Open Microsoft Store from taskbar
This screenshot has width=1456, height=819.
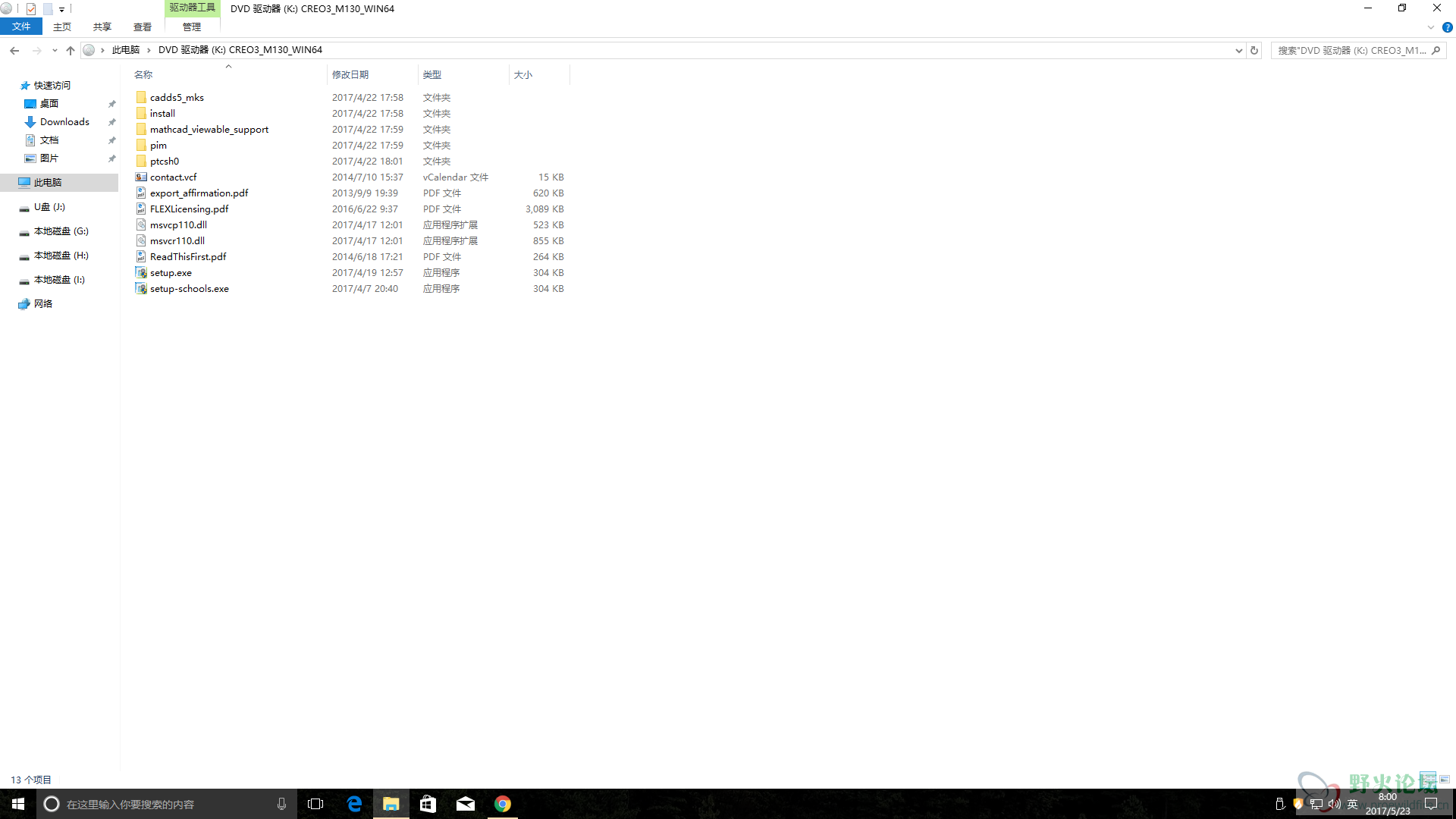[x=428, y=804]
